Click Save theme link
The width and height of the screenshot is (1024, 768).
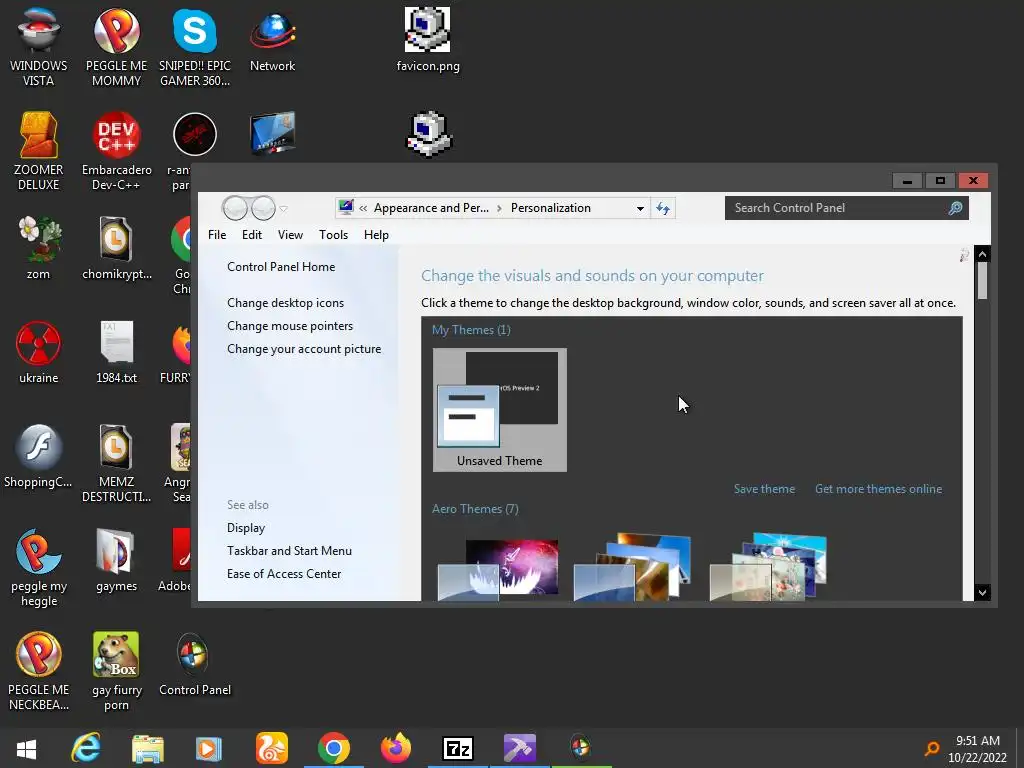[764, 489]
